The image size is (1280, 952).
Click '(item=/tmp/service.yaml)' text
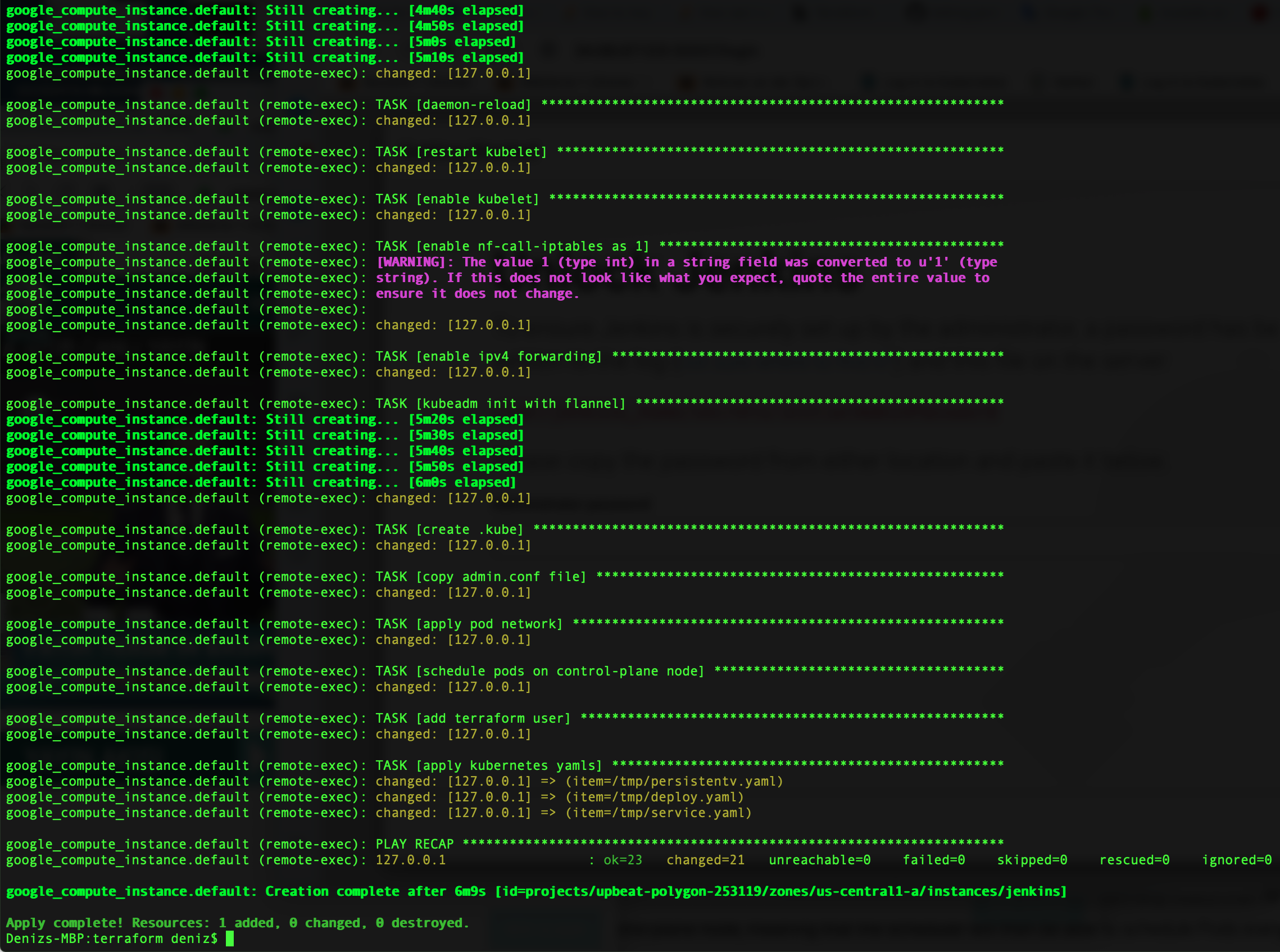659,813
